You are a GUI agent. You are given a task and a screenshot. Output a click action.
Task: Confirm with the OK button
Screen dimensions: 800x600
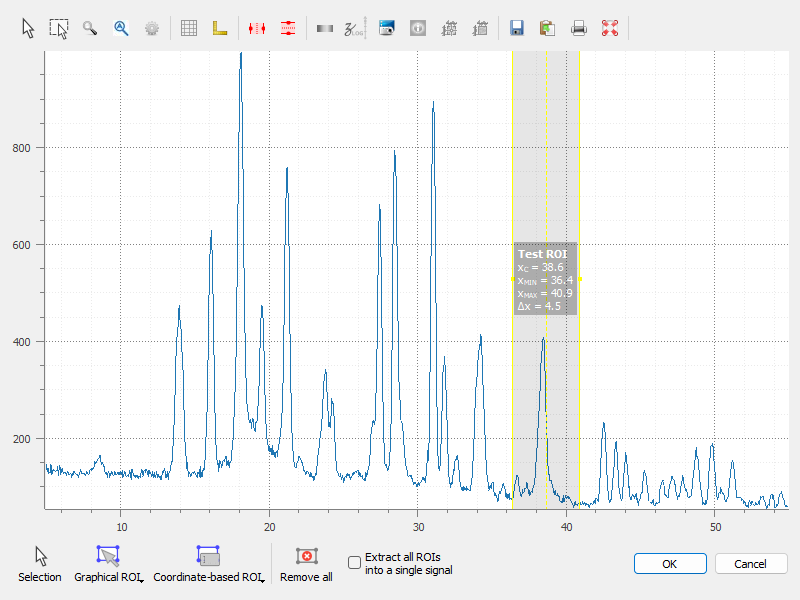click(670, 564)
